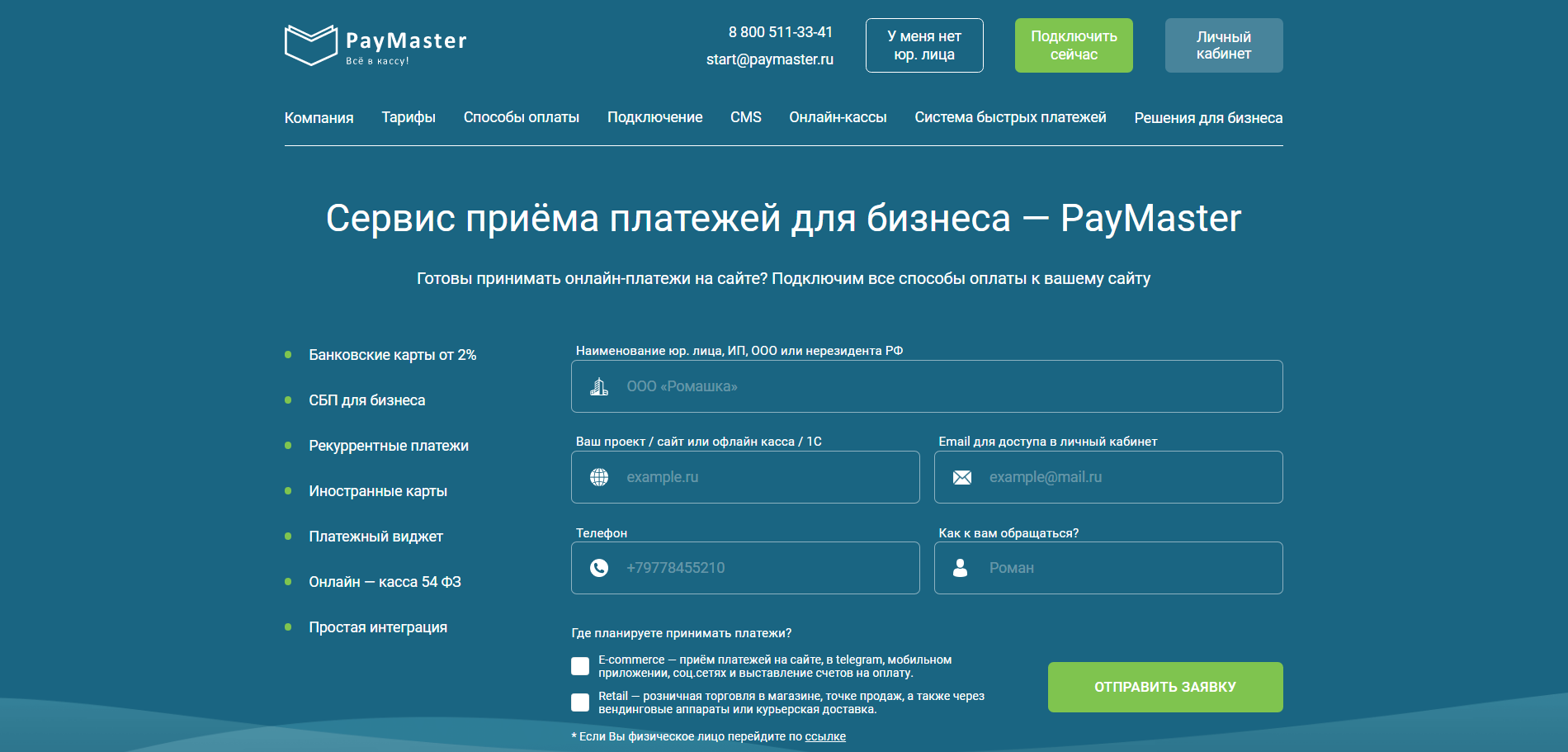Click the building icon in company name field

tap(599, 386)
